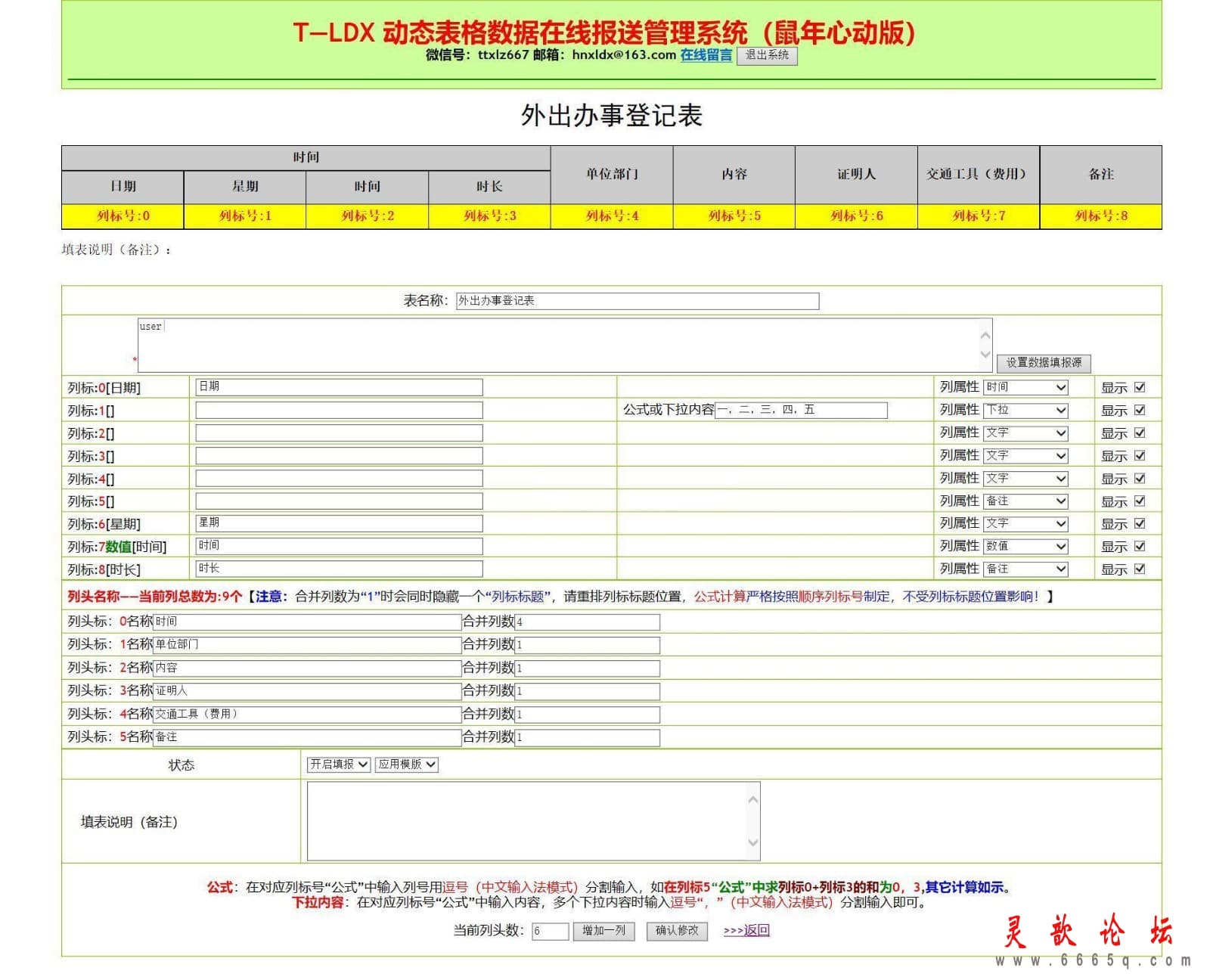The image size is (1210, 980).
Task: Click the 公式或下拉内容 field for 列标:1
Action: pyautogui.click(x=801, y=410)
